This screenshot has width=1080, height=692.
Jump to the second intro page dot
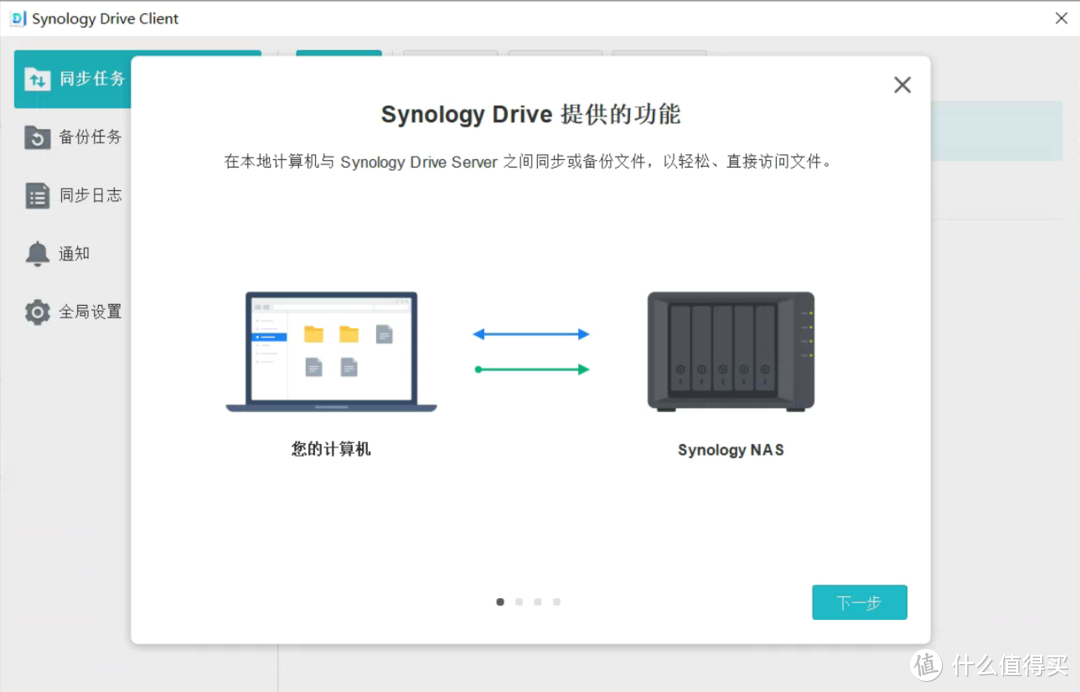[x=519, y=602]
